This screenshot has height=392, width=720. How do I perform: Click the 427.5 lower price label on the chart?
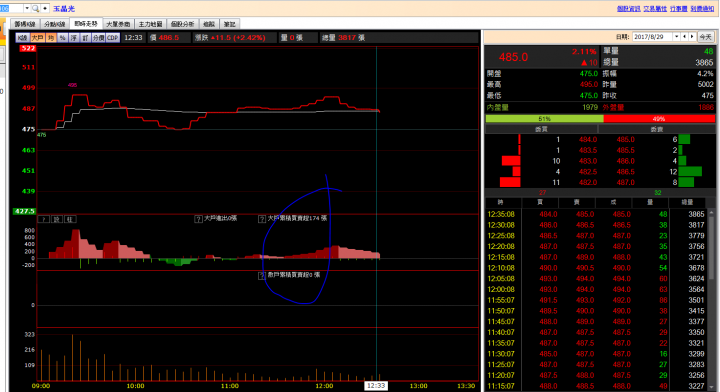click(x=24, y=211)
